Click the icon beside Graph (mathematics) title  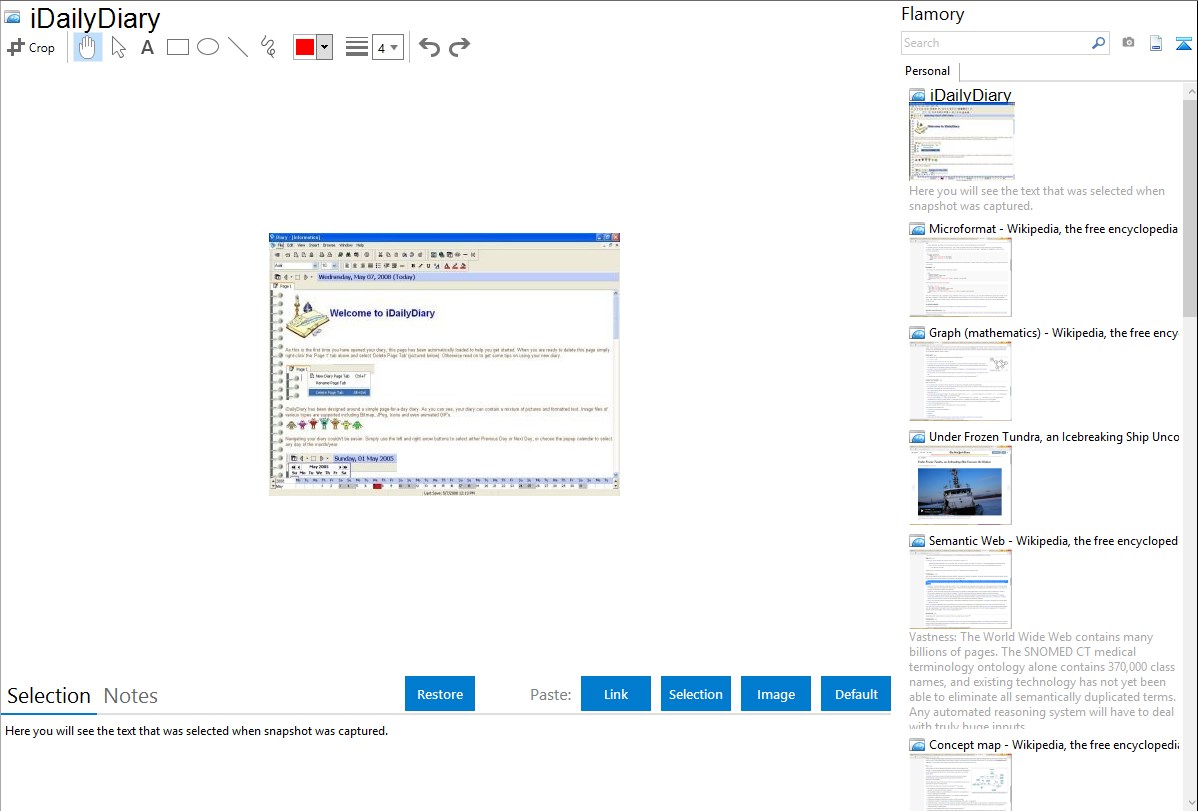[x=917, y=333]
